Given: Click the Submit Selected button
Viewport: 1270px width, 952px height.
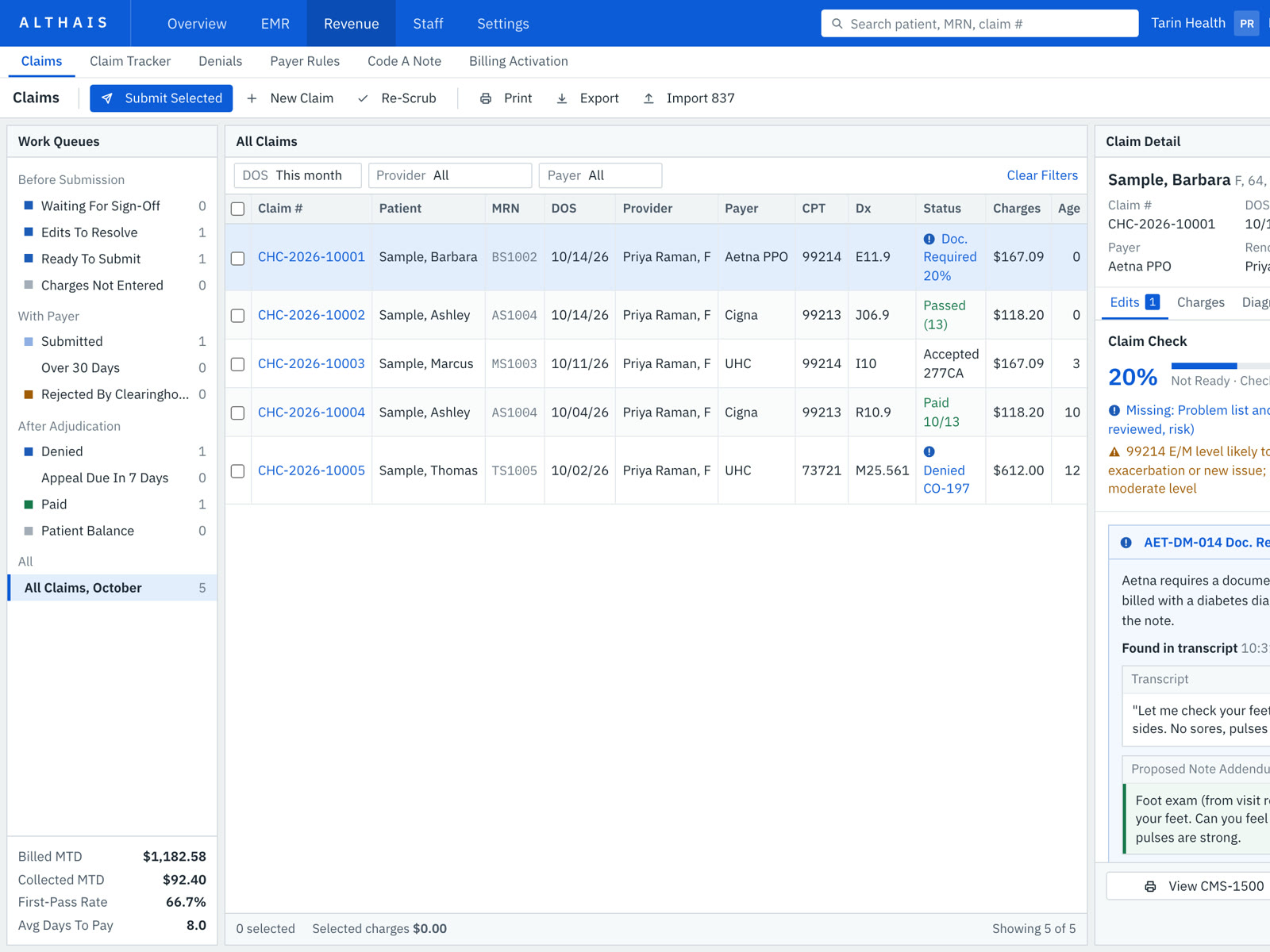Looking at the screenshot, I should 161,98.
